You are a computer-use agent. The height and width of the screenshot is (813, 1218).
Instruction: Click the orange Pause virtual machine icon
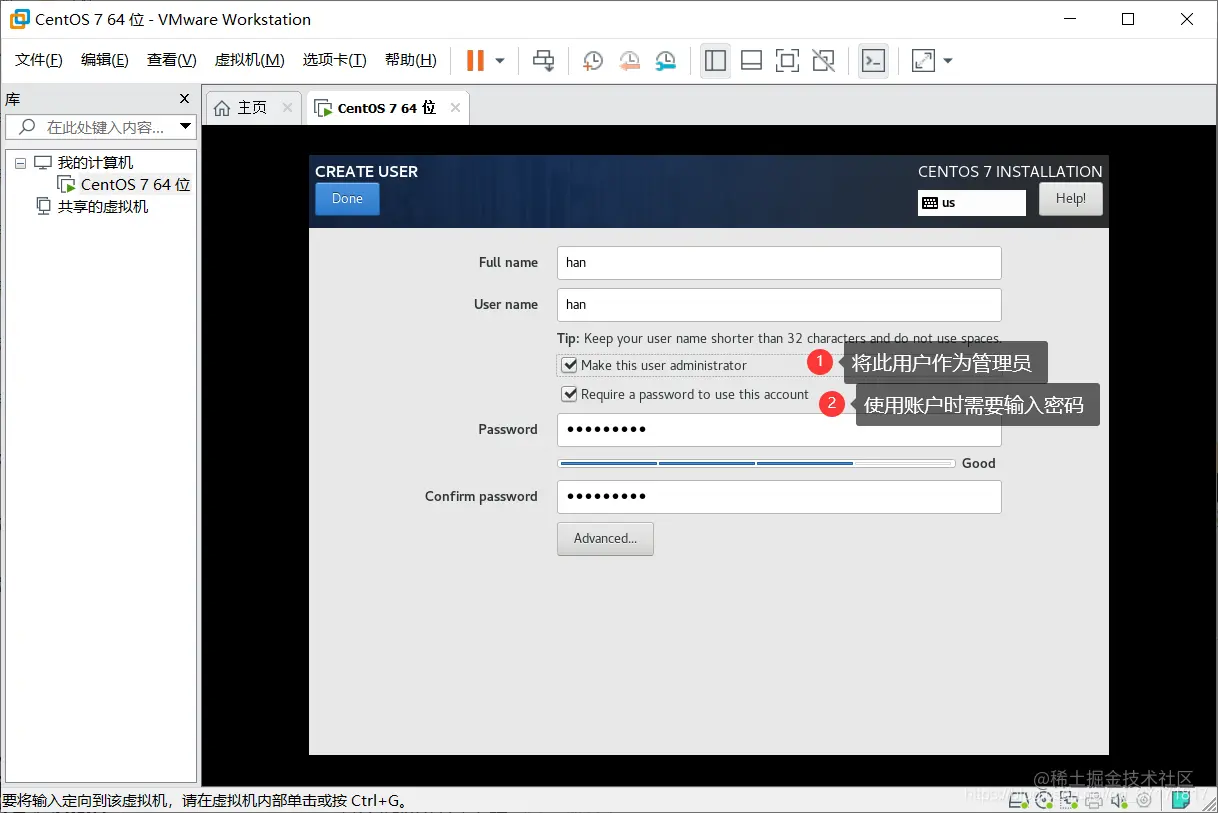pyautogui.click(x=475, y=61)
